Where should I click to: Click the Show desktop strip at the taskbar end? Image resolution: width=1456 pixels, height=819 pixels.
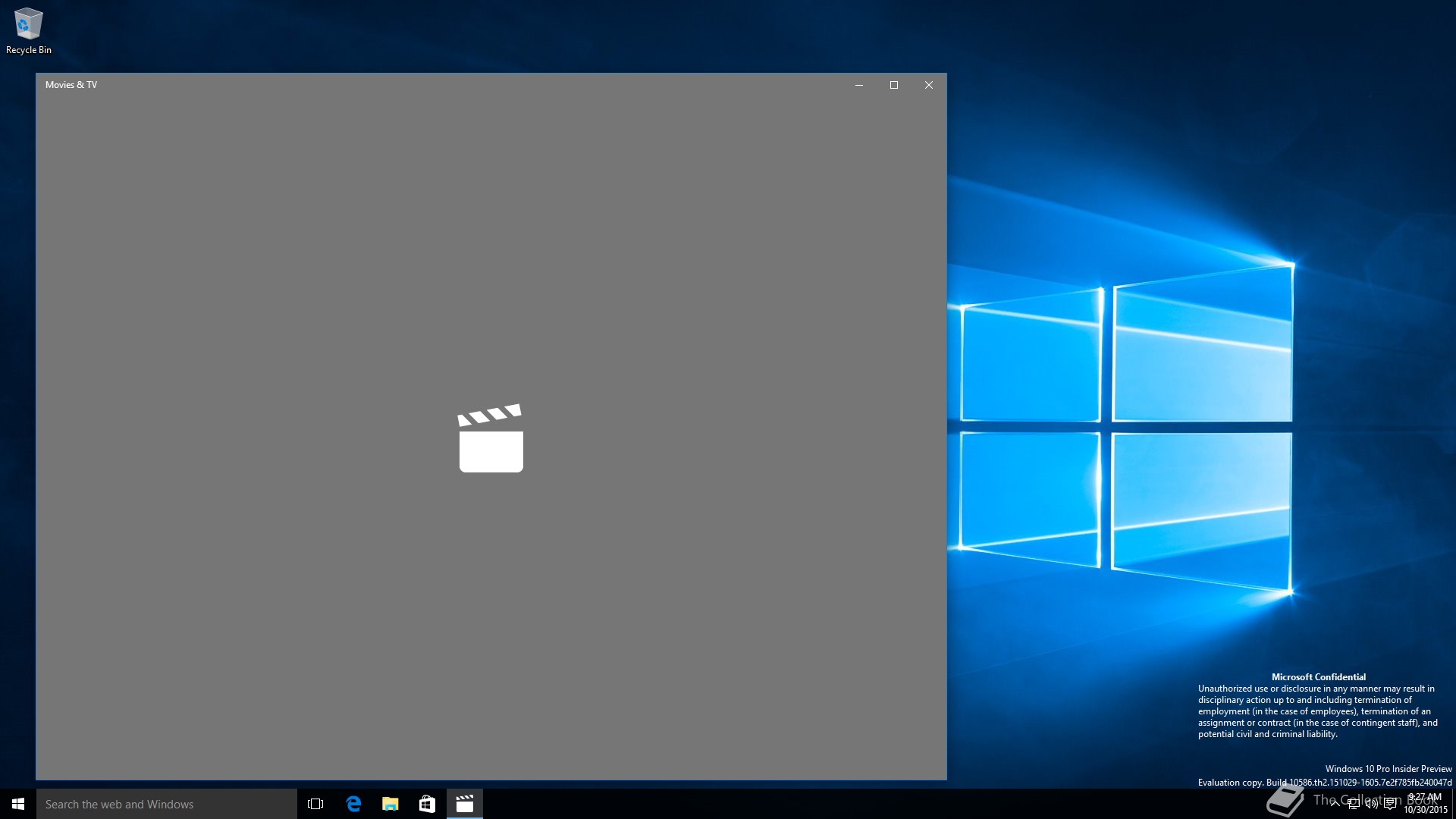click(x=1453, y=804)
